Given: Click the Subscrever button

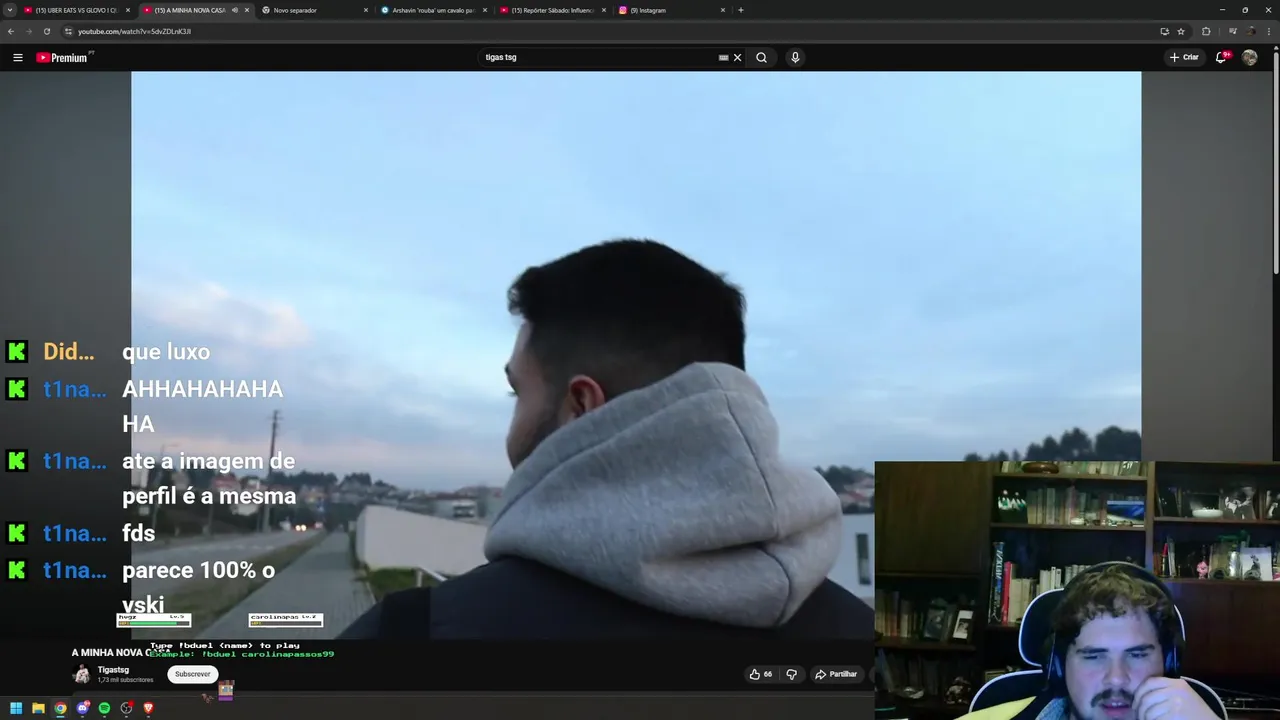Looking at the screenshot, I should click(192, 674).
